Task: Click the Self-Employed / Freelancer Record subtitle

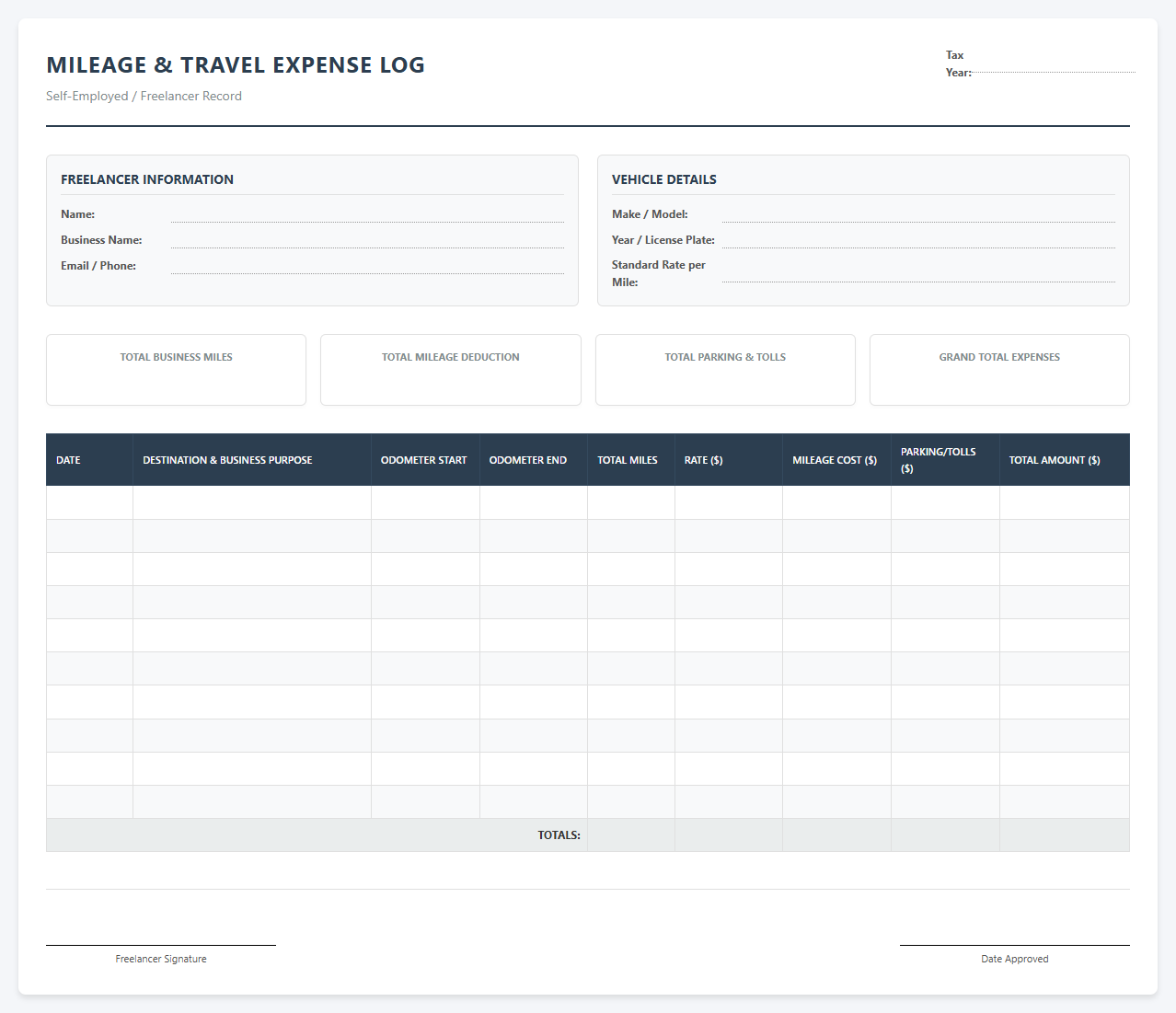Action: (144, 96)
